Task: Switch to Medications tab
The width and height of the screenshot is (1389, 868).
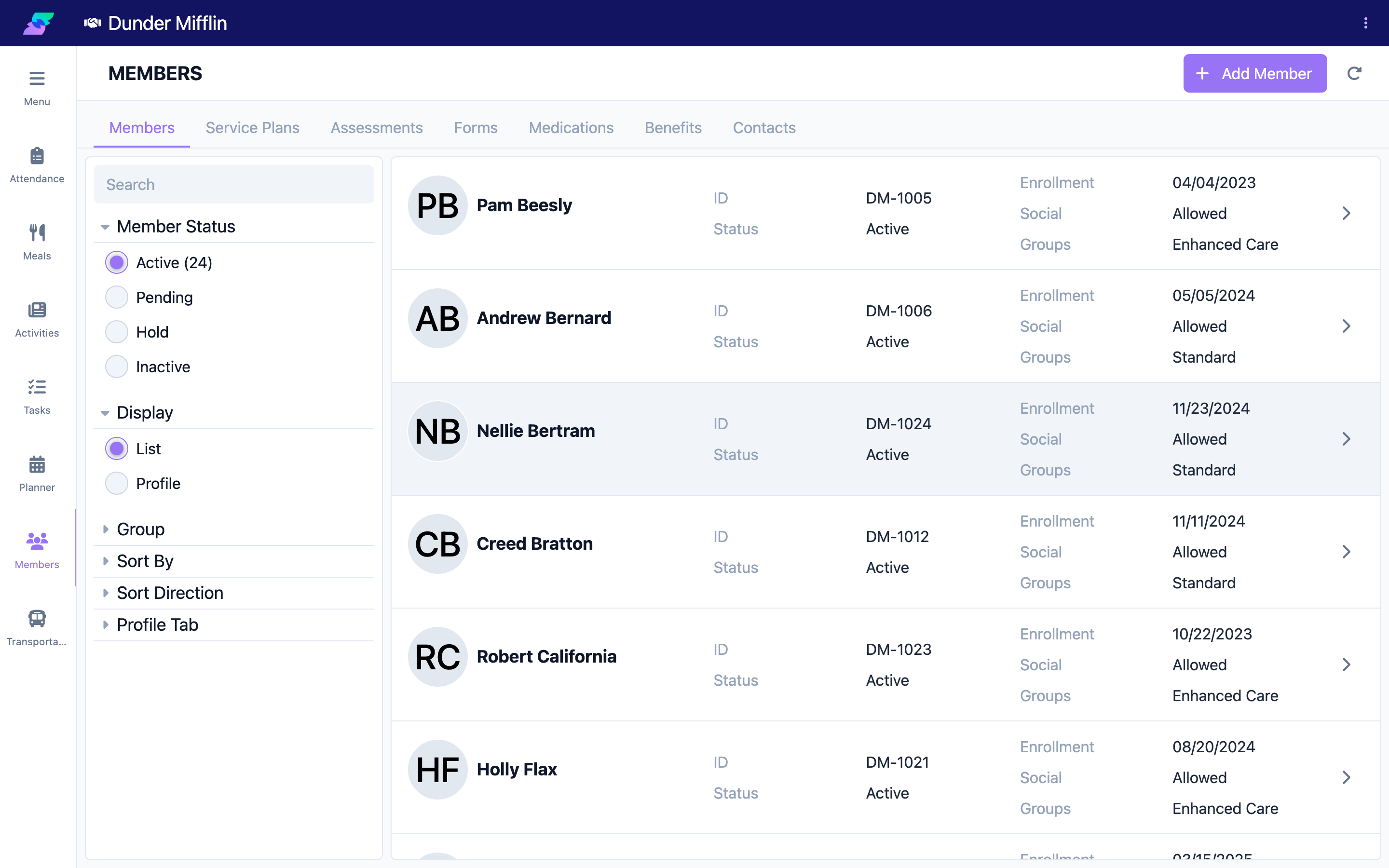Action: click(x=571, y=127)
